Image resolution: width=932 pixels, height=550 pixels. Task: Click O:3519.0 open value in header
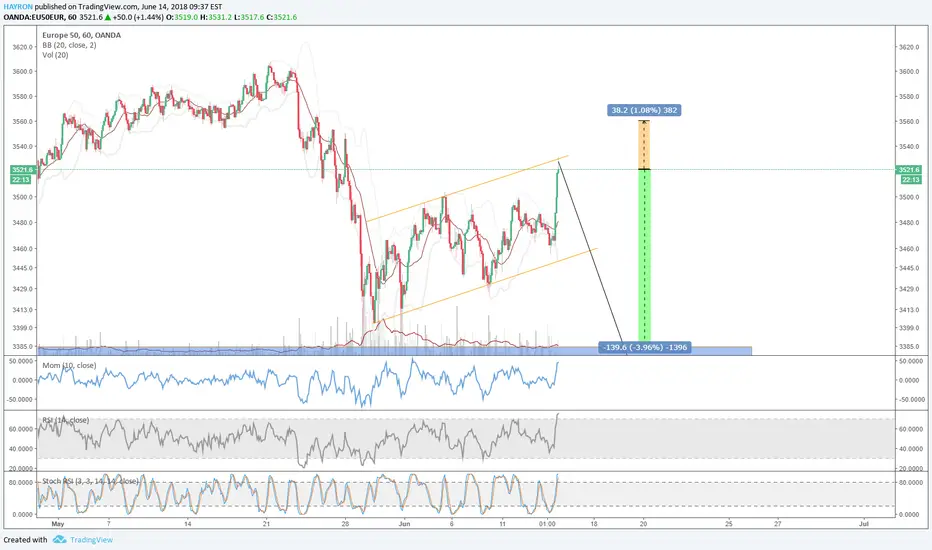click(181, 17)
